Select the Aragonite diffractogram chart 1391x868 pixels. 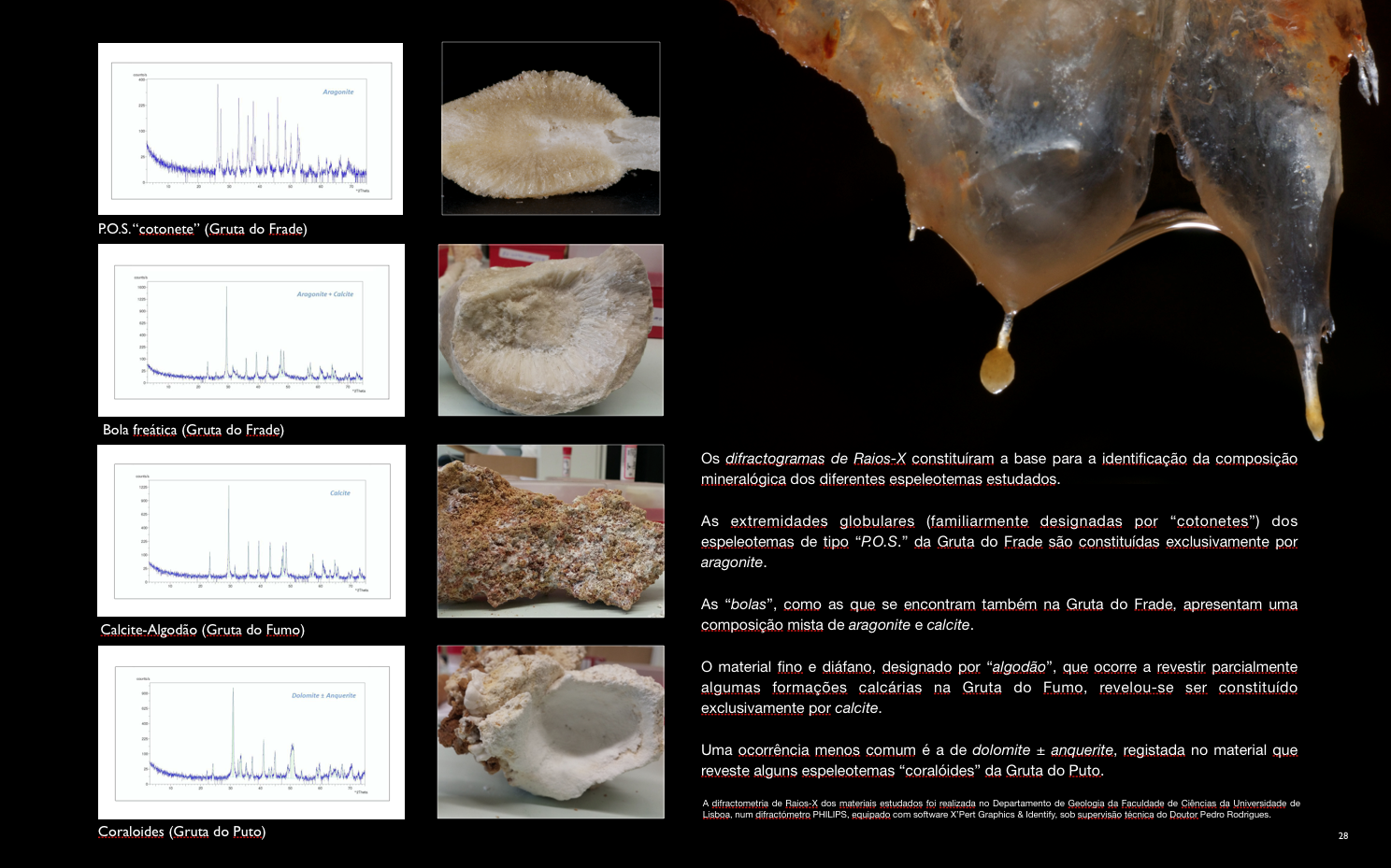coord(252,131)
